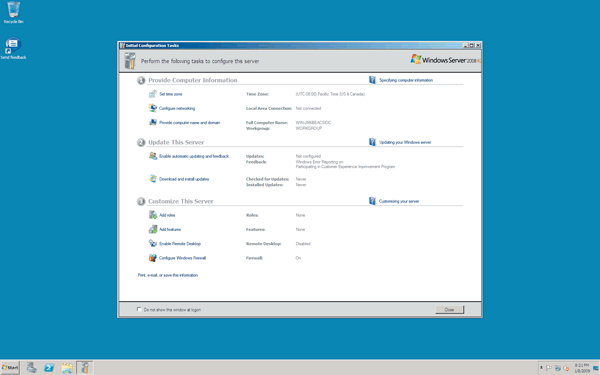This screenshot has height=375, width=600.
Task: Open the Add features link
Action: pyautogui.click(x=170, y=230)
